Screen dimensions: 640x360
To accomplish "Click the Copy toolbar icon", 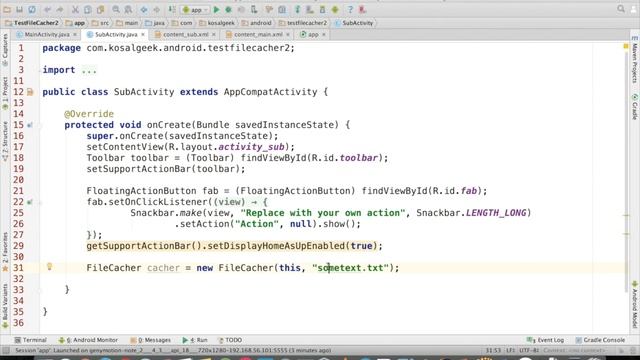I will (87, 9).
